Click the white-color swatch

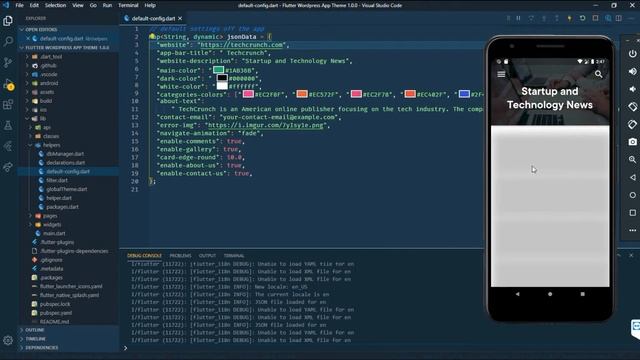[222, 86]
